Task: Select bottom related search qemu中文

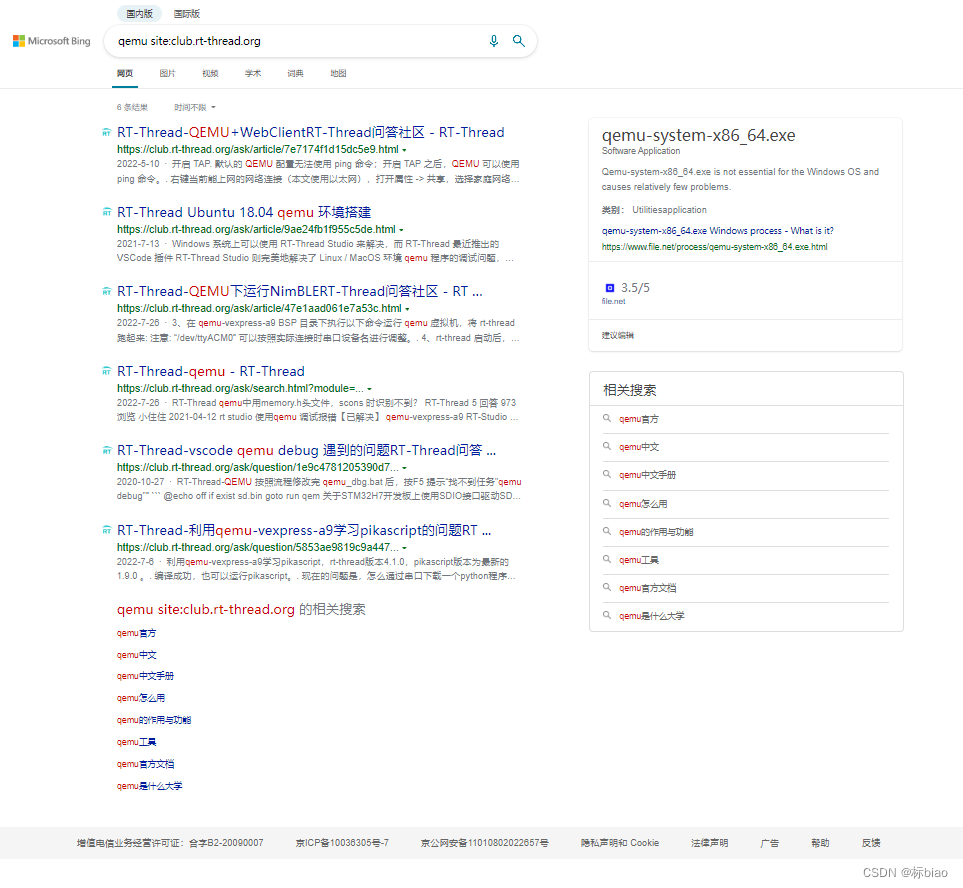Action: pos(136,655)
